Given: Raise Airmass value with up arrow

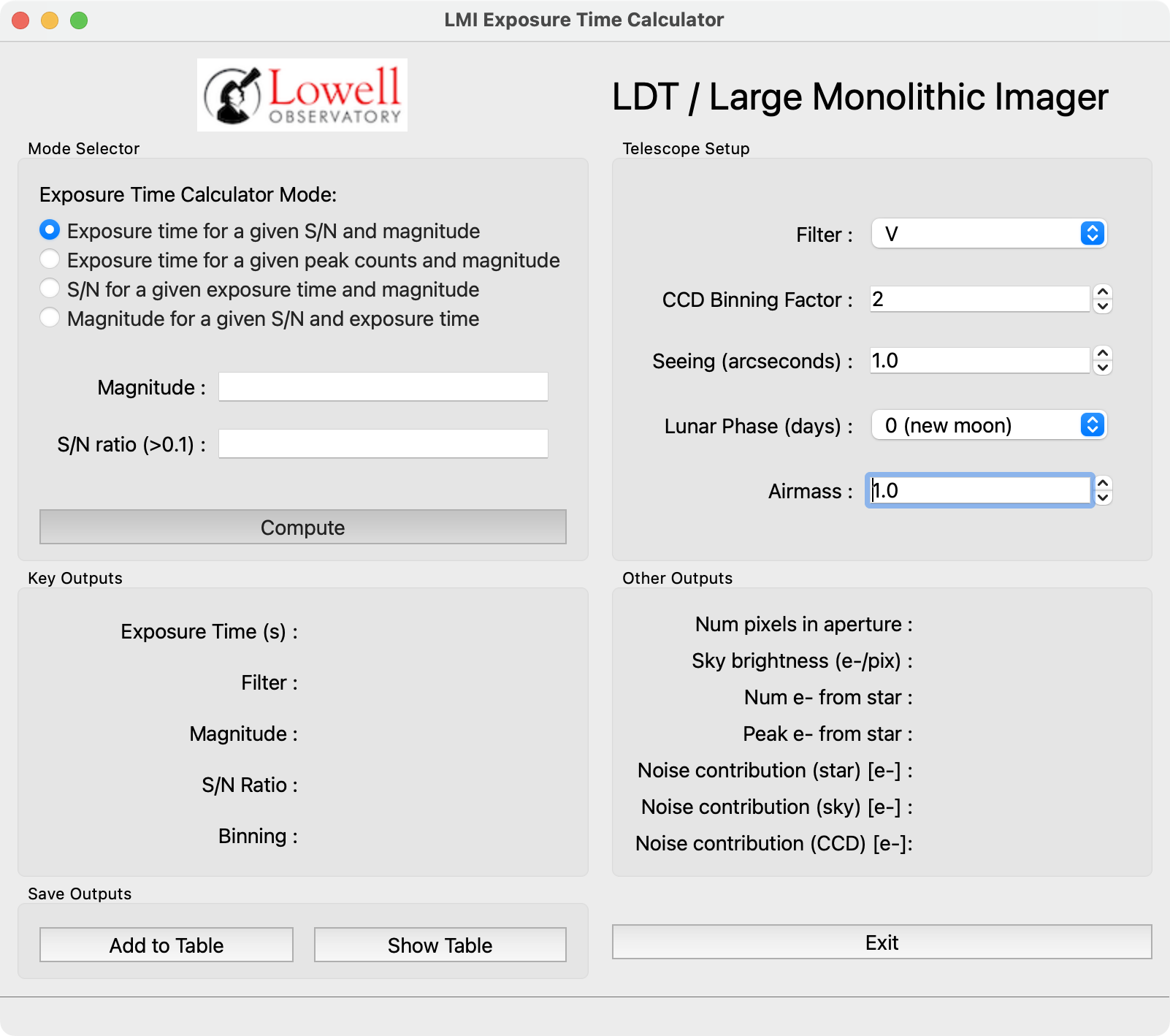Looking at the screenshot, I should [x=1103, y=484].
